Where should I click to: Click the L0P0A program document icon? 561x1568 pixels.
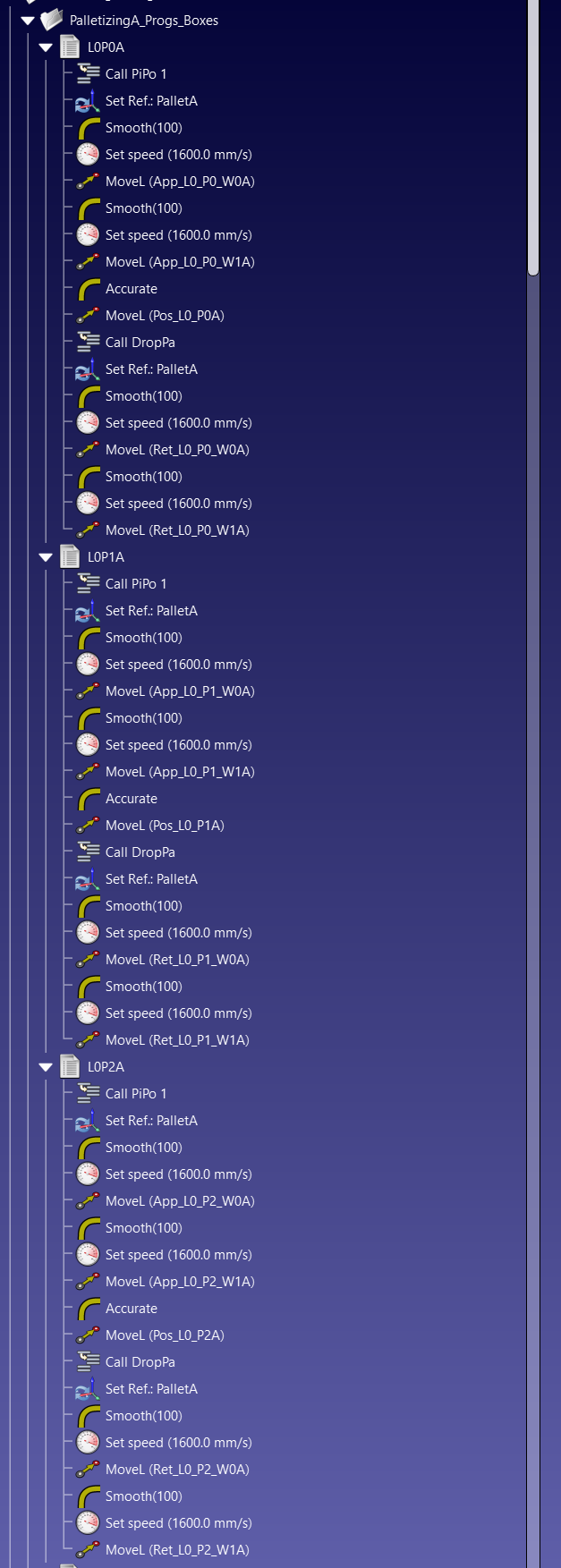click(x=70, y=47)
